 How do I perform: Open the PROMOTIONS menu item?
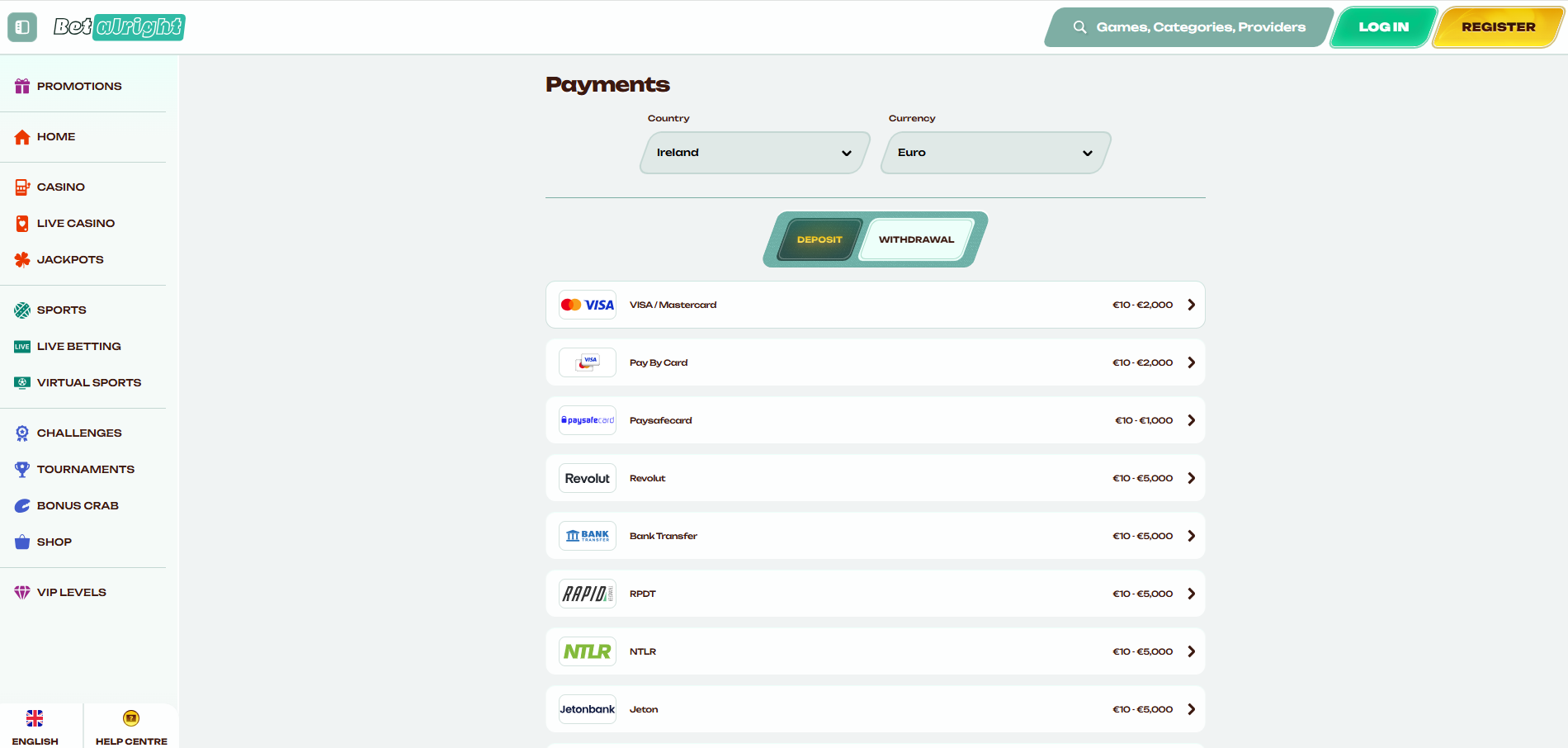coord(79,86)
